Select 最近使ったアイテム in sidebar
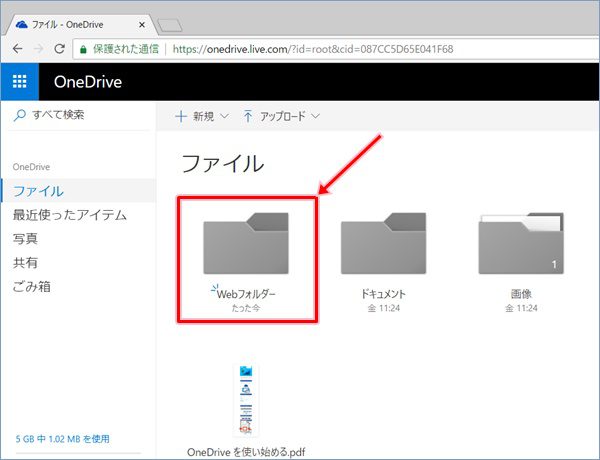Image resolution: width=600 pixels, height=460 pixels. [69, 214]
